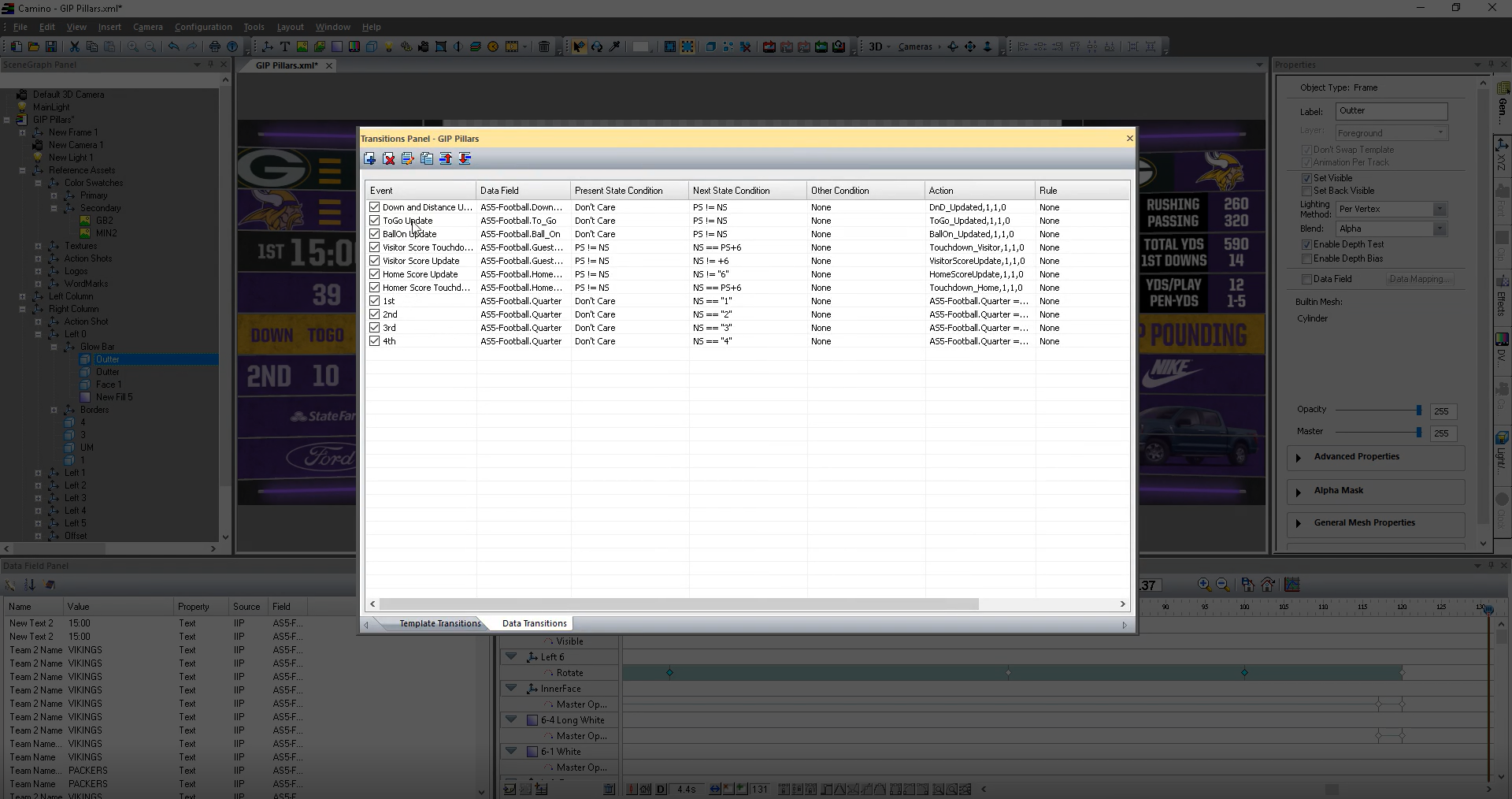Move transition down with red arrow icon
The height and width of the screenshot is (799, 1512).
[x=465, y=159]
